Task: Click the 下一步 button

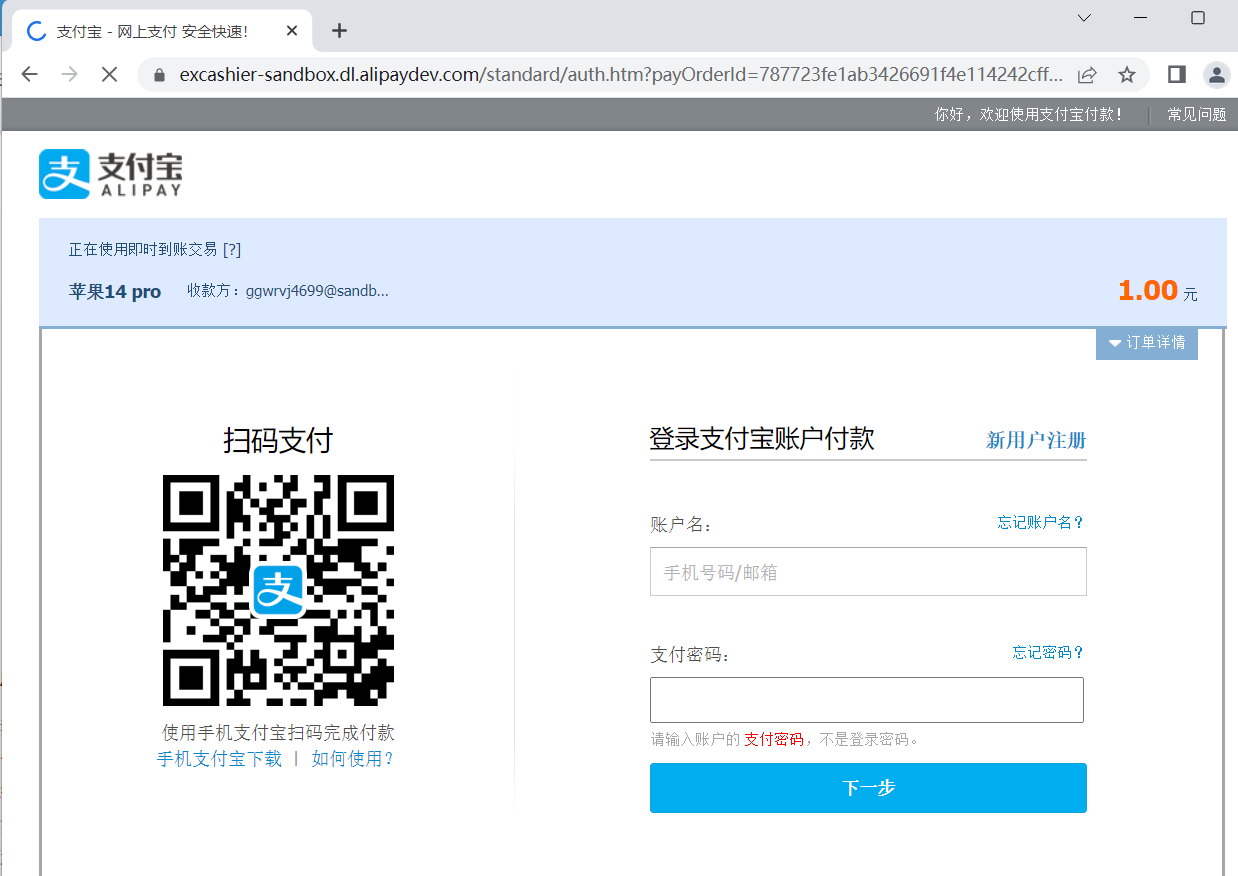Action: [x=868, y=788]
